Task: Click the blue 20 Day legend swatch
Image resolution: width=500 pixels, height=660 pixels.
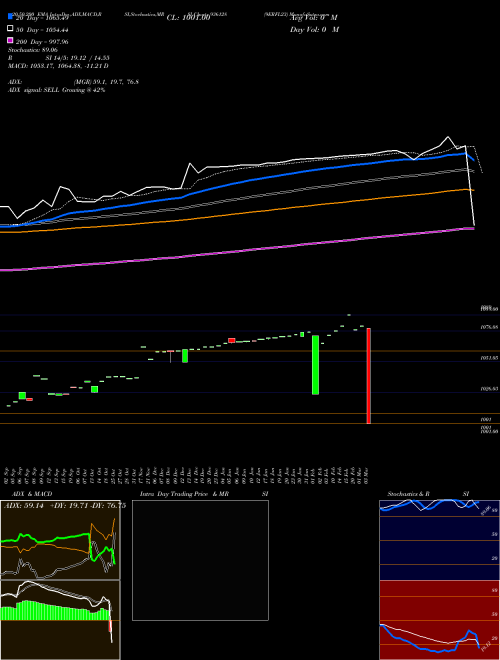Action: click(x=11, y=17)
